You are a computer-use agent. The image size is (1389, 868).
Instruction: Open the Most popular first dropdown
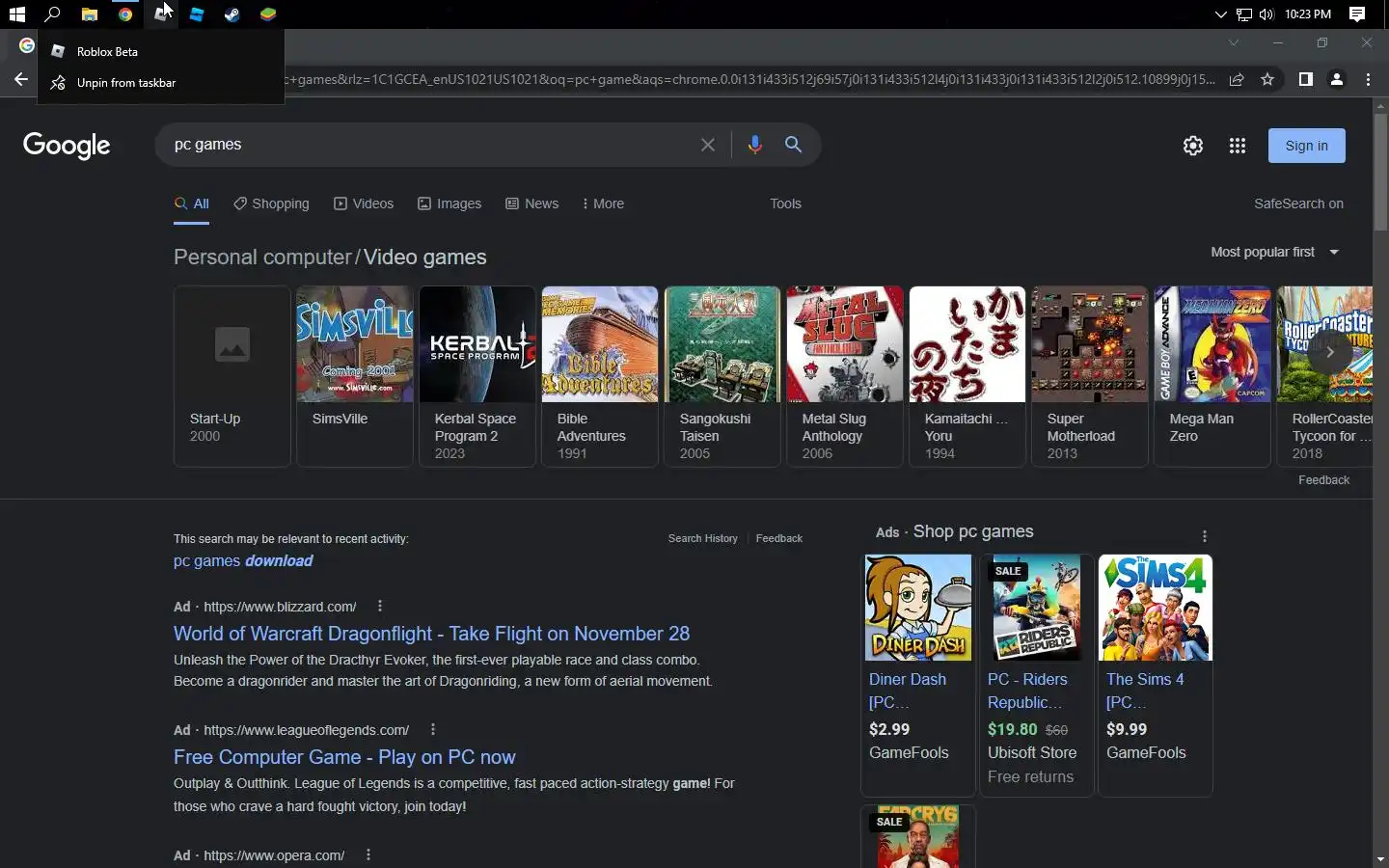click(1275, 252)
